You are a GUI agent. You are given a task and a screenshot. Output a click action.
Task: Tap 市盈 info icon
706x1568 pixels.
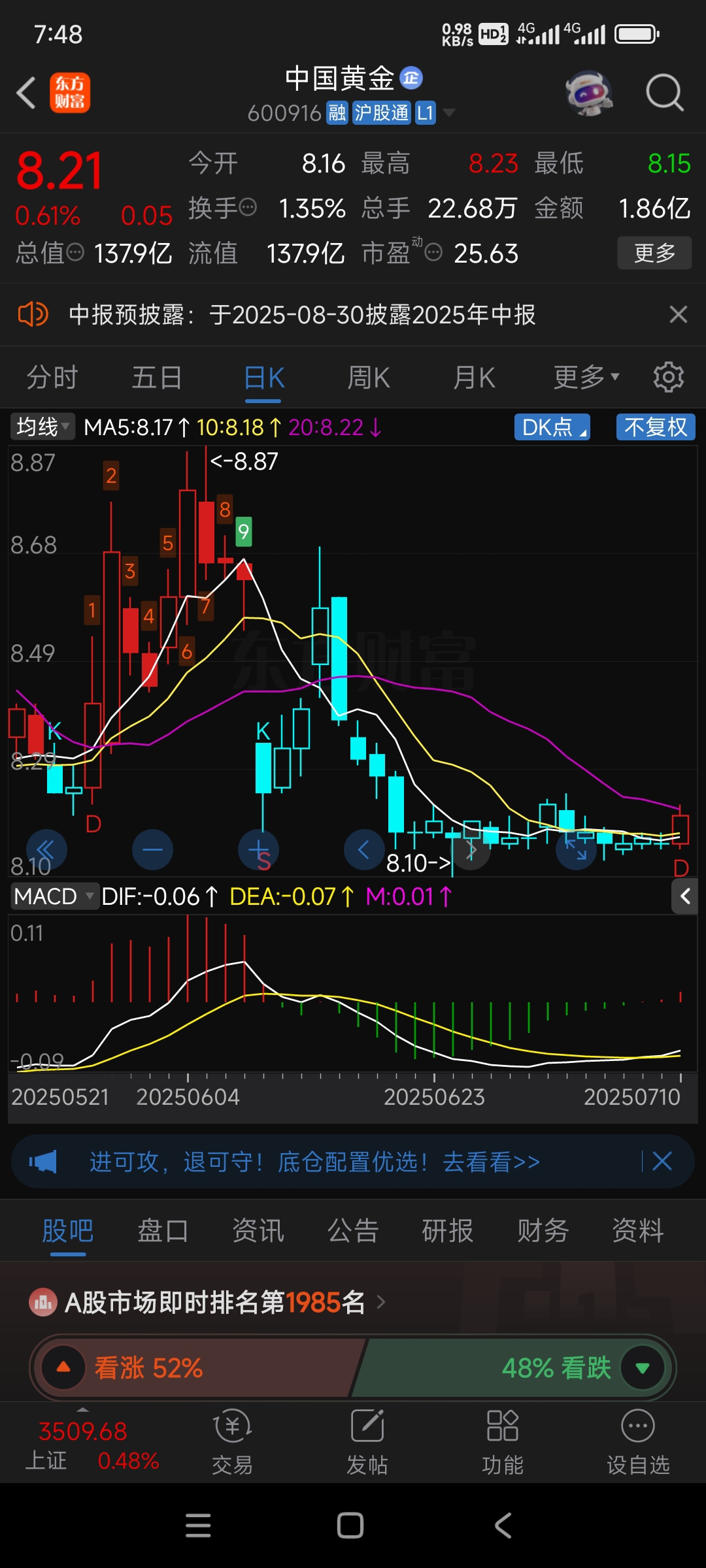(433, 252)
